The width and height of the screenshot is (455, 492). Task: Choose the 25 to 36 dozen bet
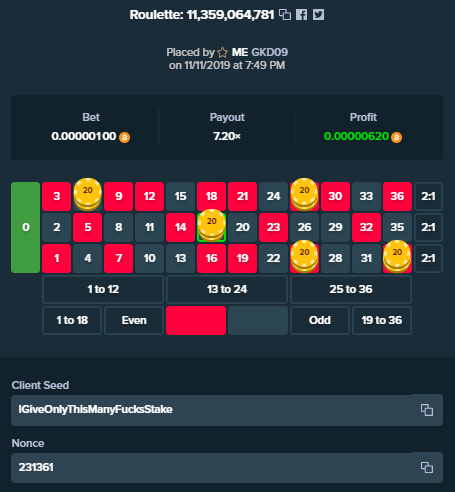click(351, 289)
